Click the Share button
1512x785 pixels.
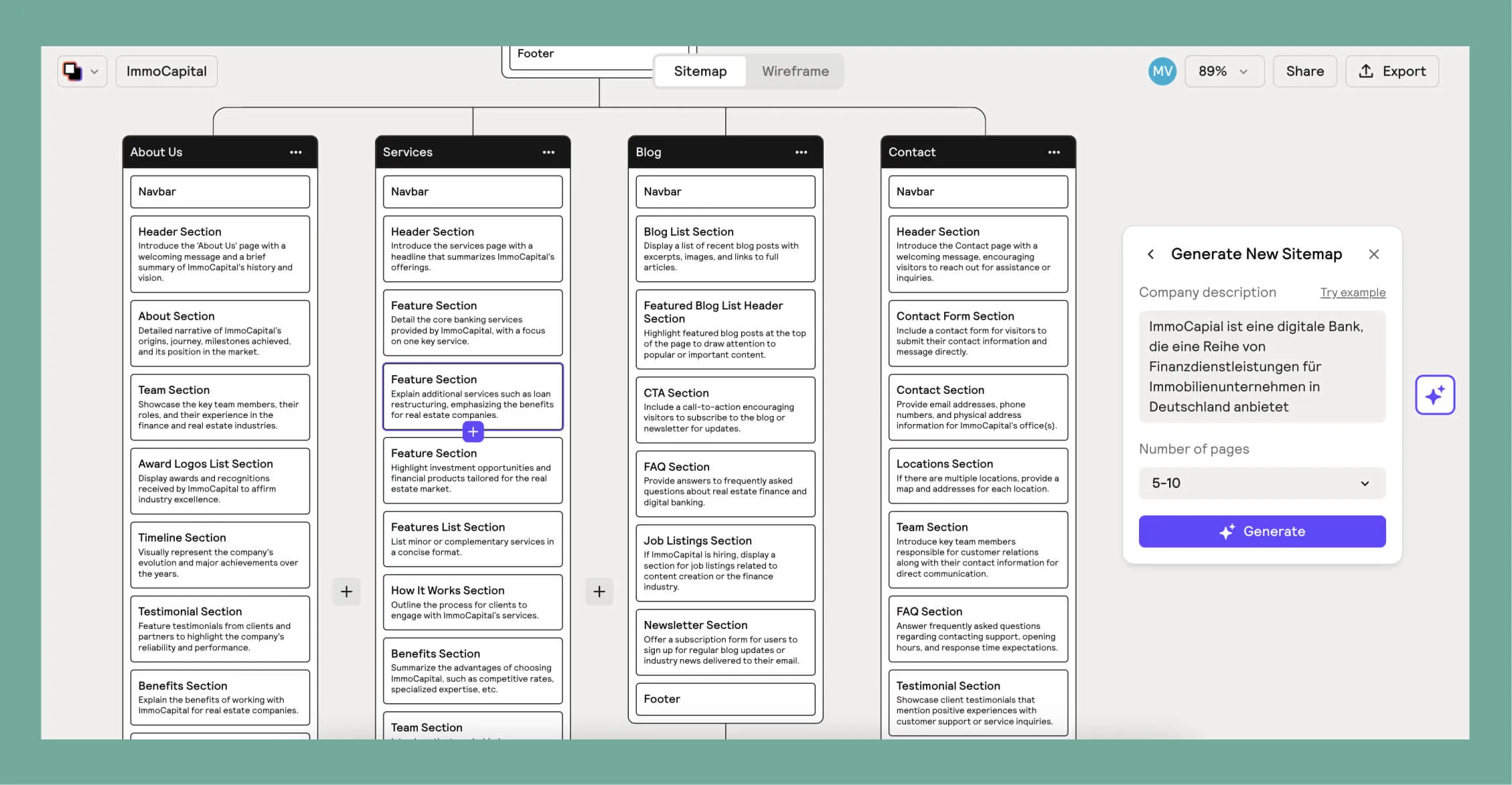coord(1304,71)
